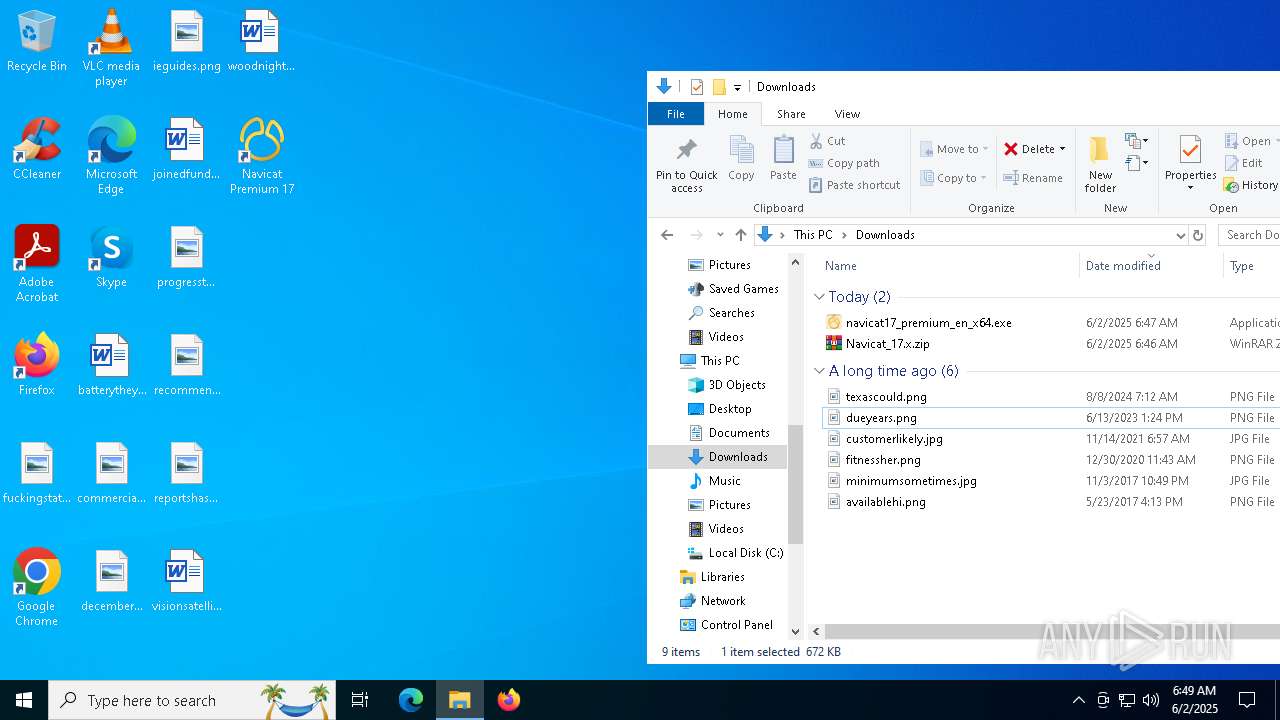
Task: Select the texascould.png file
Action: point(886,397)
